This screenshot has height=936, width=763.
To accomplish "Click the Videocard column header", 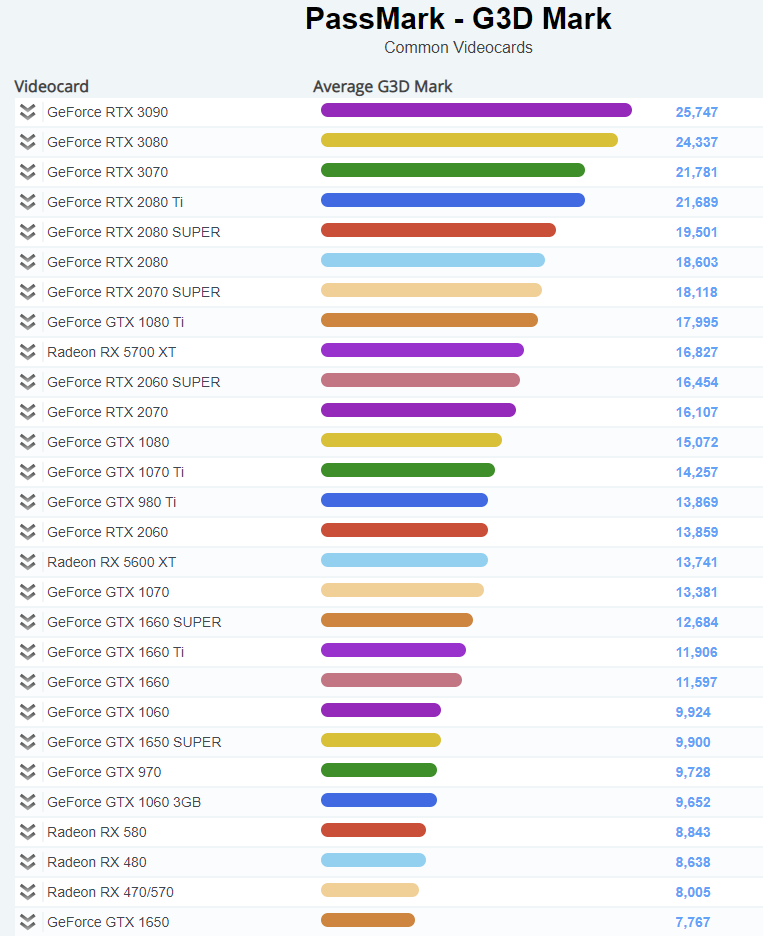I will point(51,87).
